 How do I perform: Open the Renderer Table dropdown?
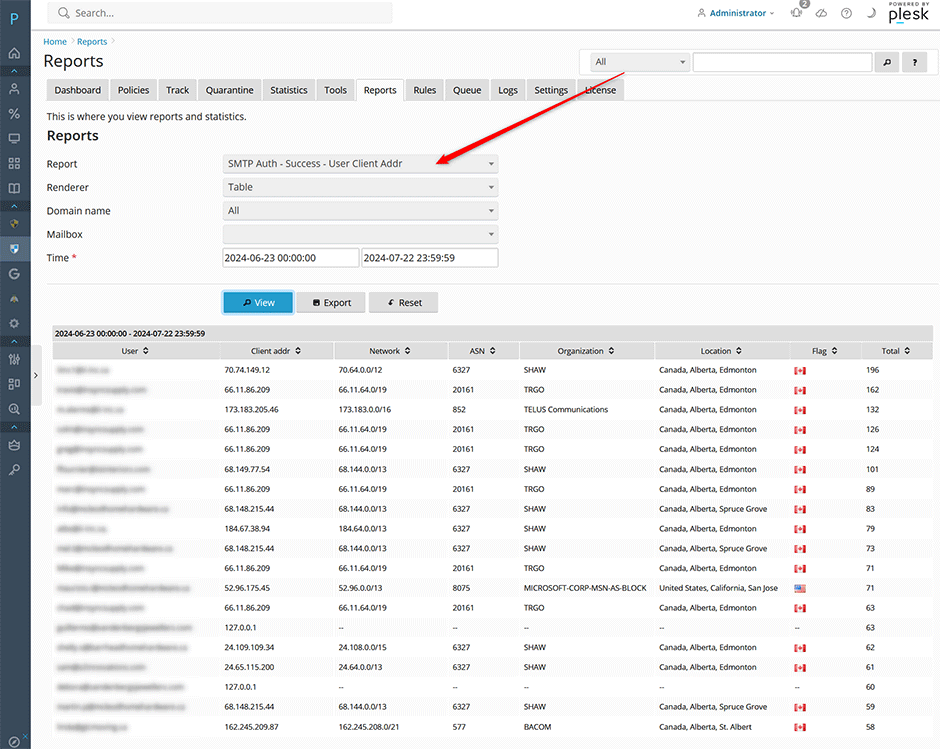pyautogui.click(x=360, y=187)
